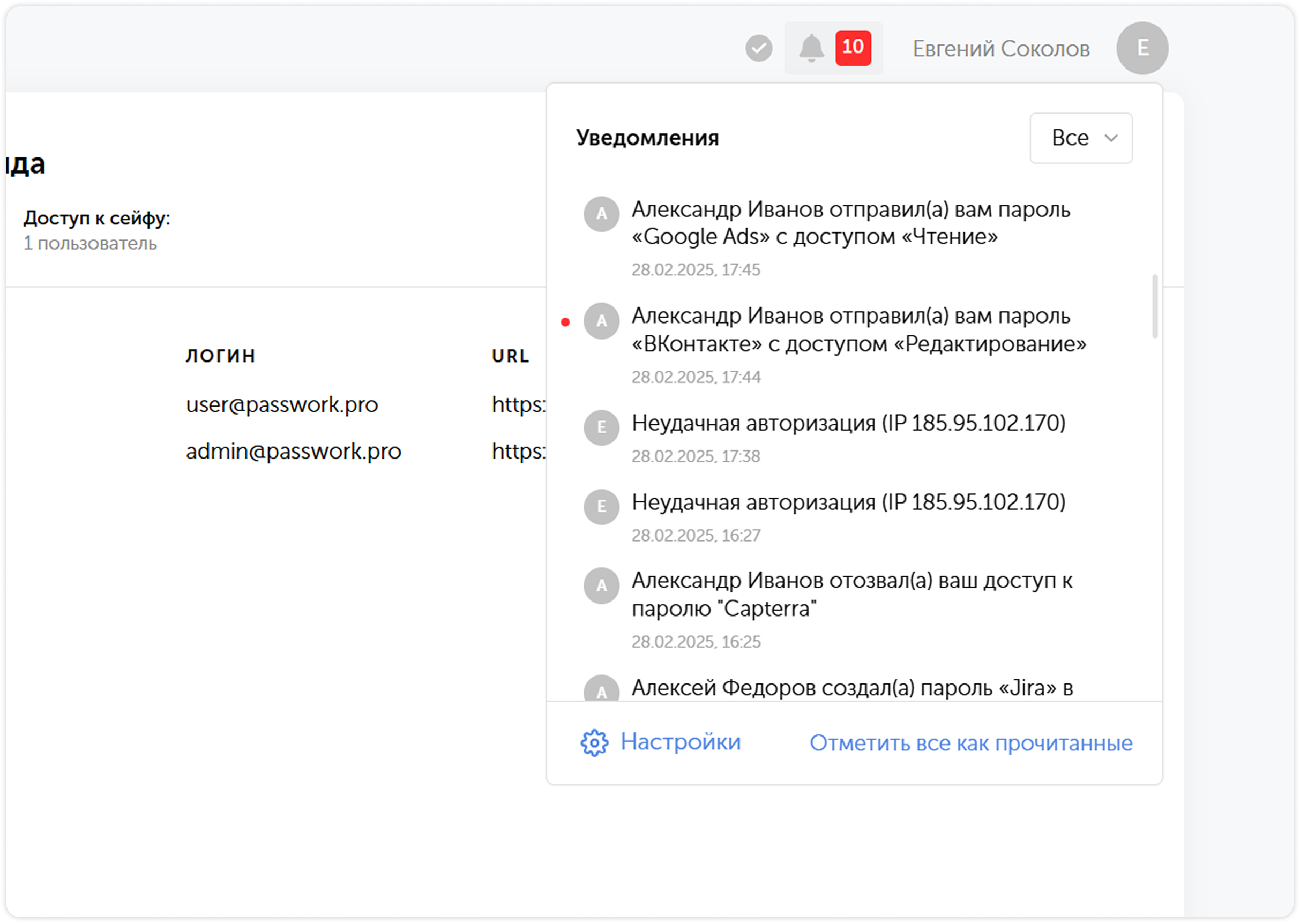Click Отметить все как прочитанные
Viewport: 1300px width, 924px height.
tap(971, 743)
